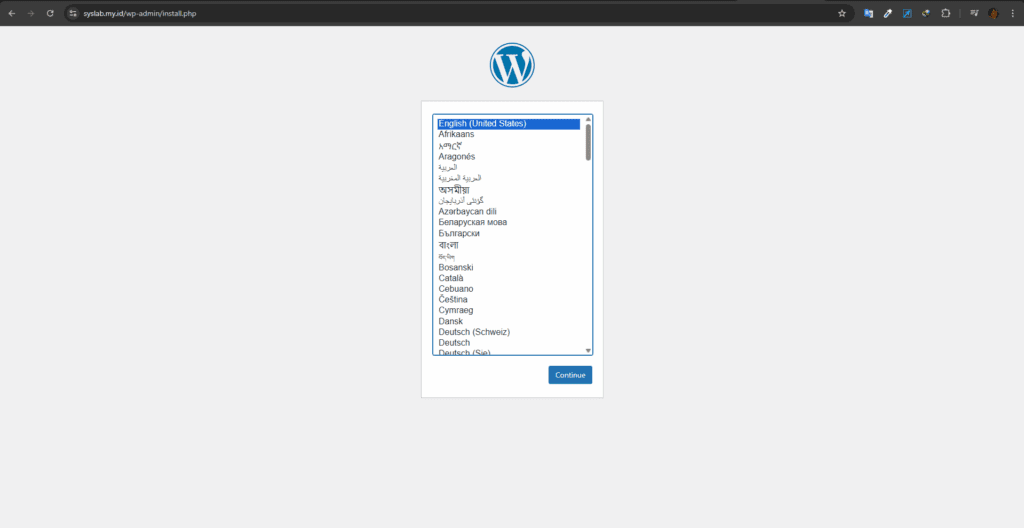The image size is (1024, 528).
Task: Reload the current page
Action: coord(50,13)
